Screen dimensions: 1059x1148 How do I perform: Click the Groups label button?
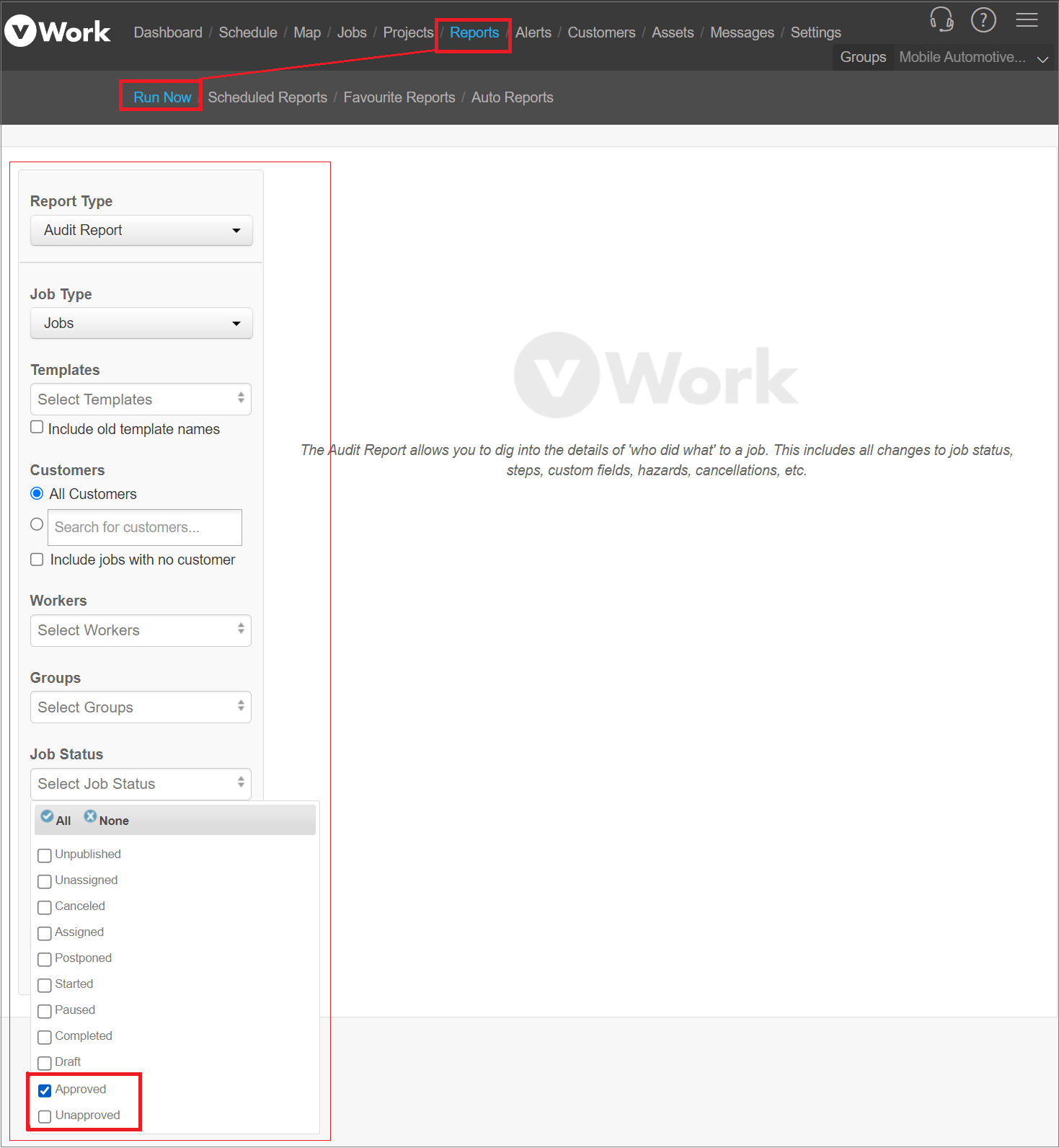point(863,57)
